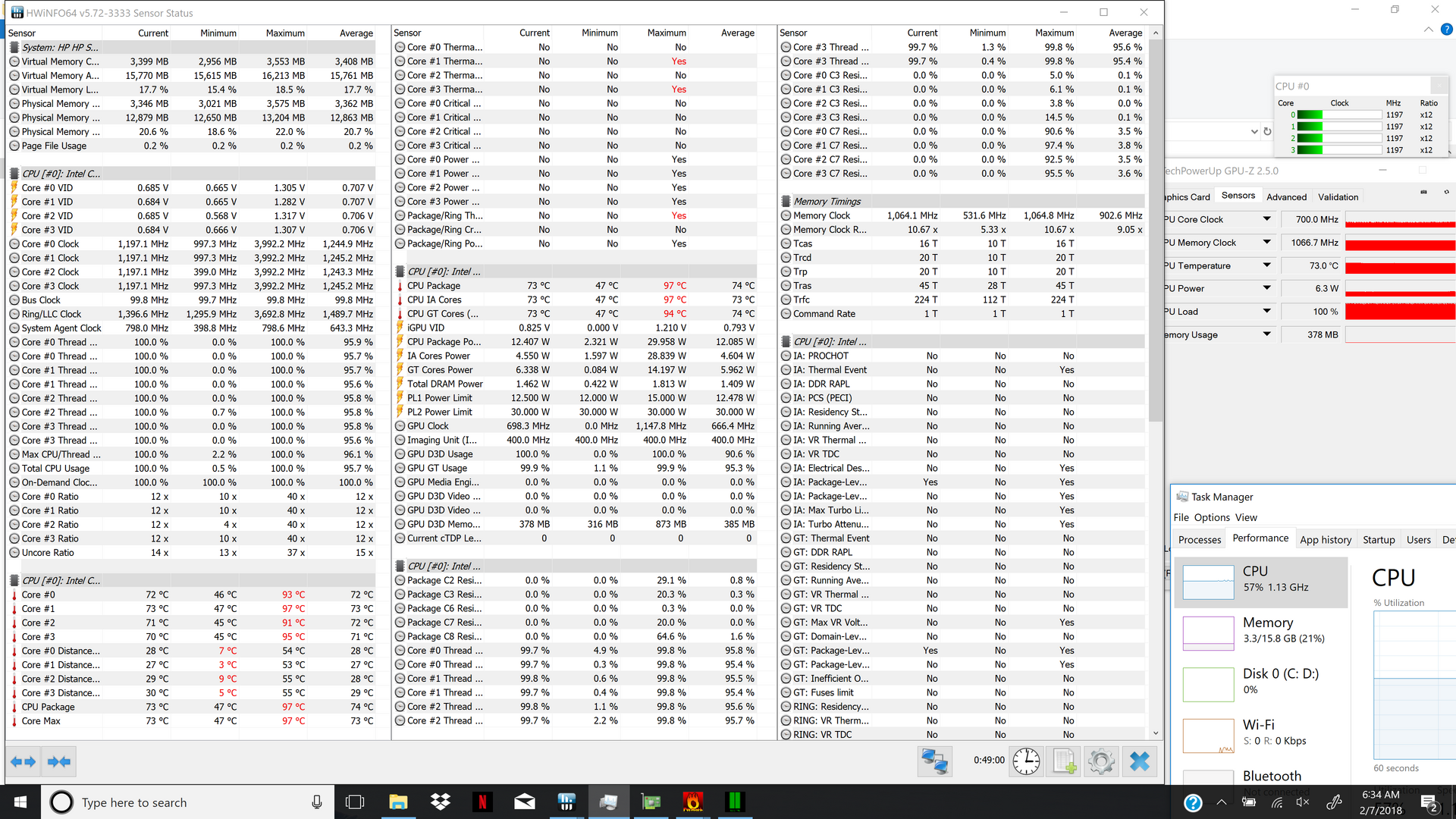Click the log file with plus icon
Screen dimensions: 1456x819
pyautogui.click(x=1064, y=761)
